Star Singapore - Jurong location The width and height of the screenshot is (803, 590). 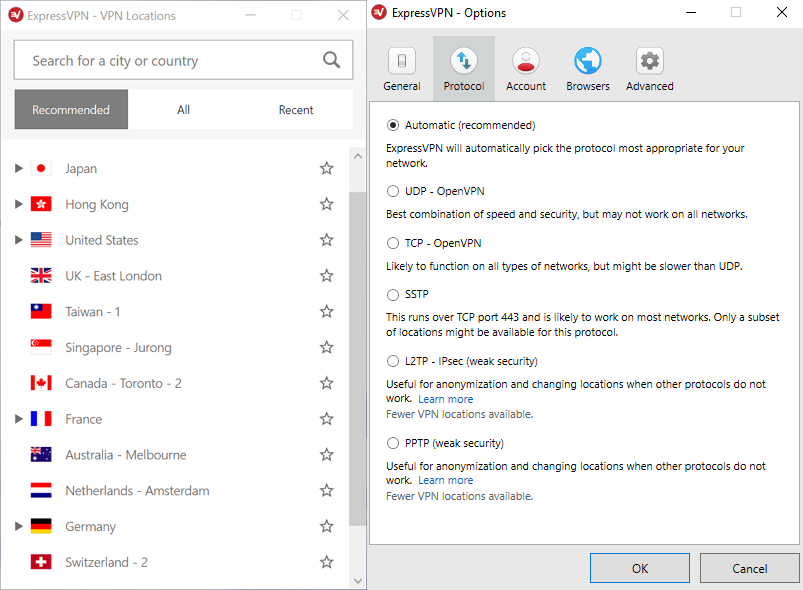click(x=326, y=347)
